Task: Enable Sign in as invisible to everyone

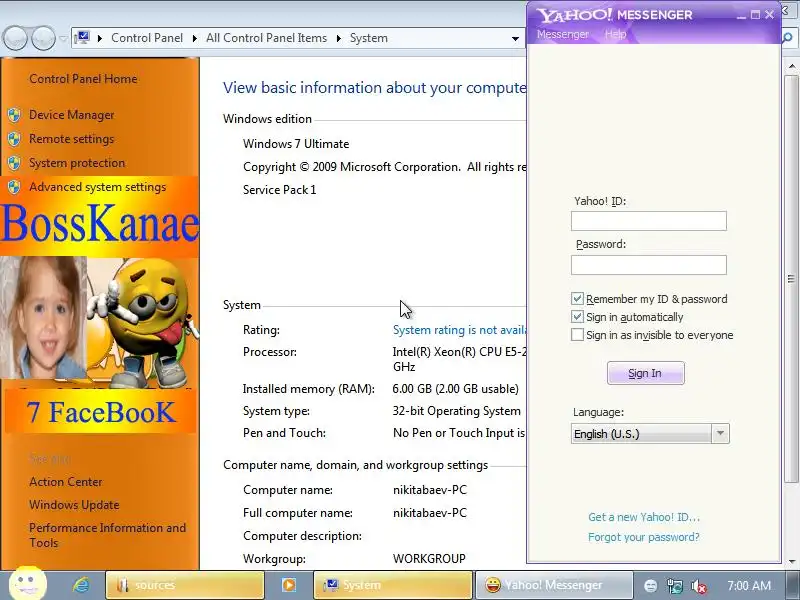Action: 577,335
